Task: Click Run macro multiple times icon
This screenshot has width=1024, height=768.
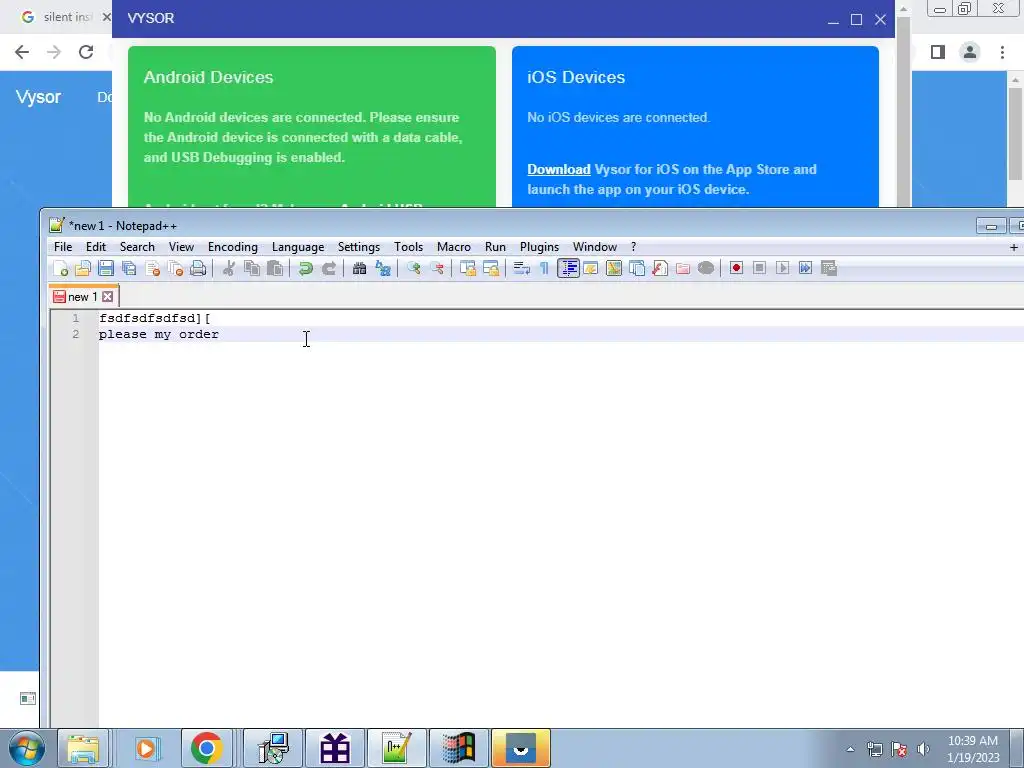Action: (x=805, y=268)
